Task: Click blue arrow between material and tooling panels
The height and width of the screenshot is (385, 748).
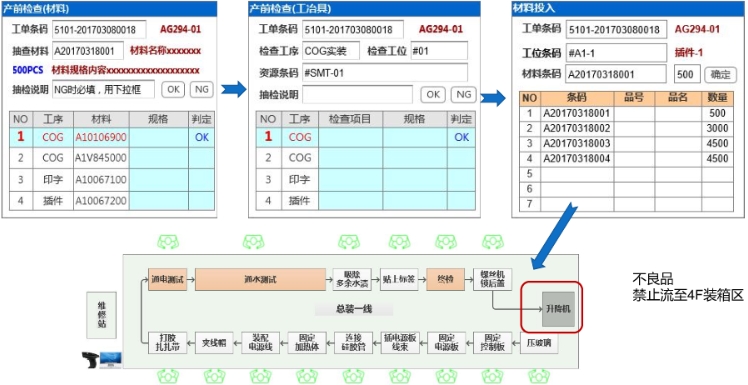Action: pos(233,89)
